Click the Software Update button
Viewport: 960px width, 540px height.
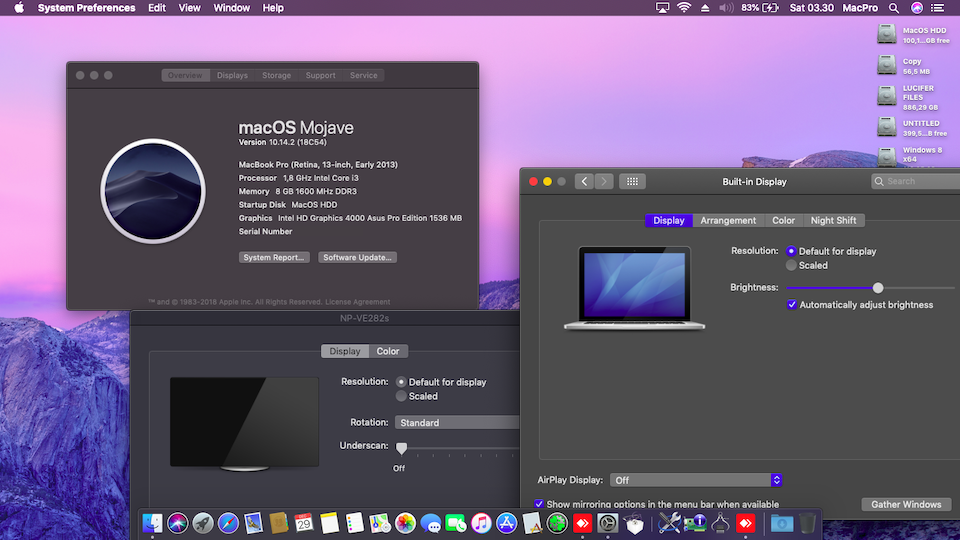[x=357, y=257]
